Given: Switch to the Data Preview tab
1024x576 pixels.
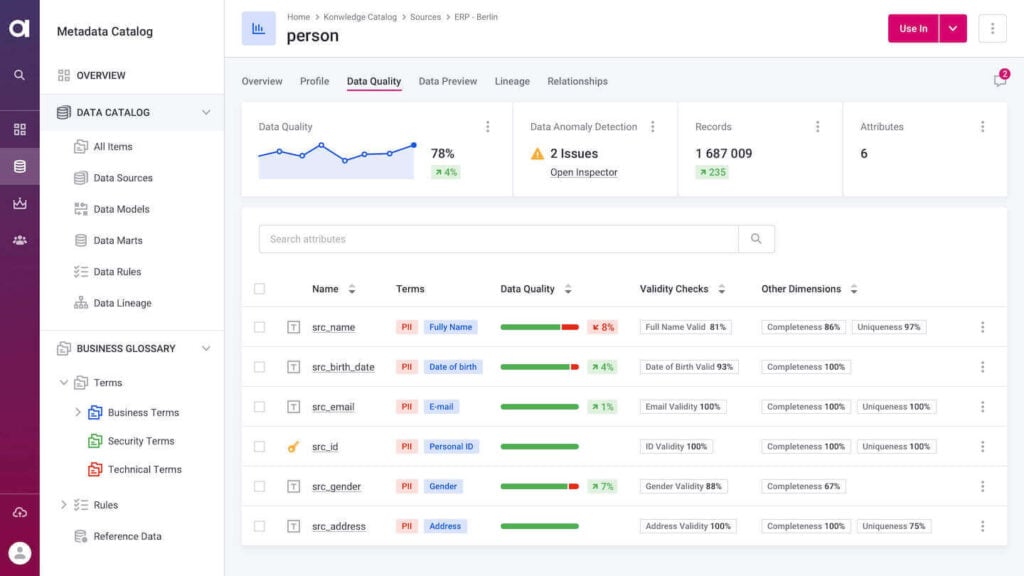Looking at the screenshot, I should point(447,81).
